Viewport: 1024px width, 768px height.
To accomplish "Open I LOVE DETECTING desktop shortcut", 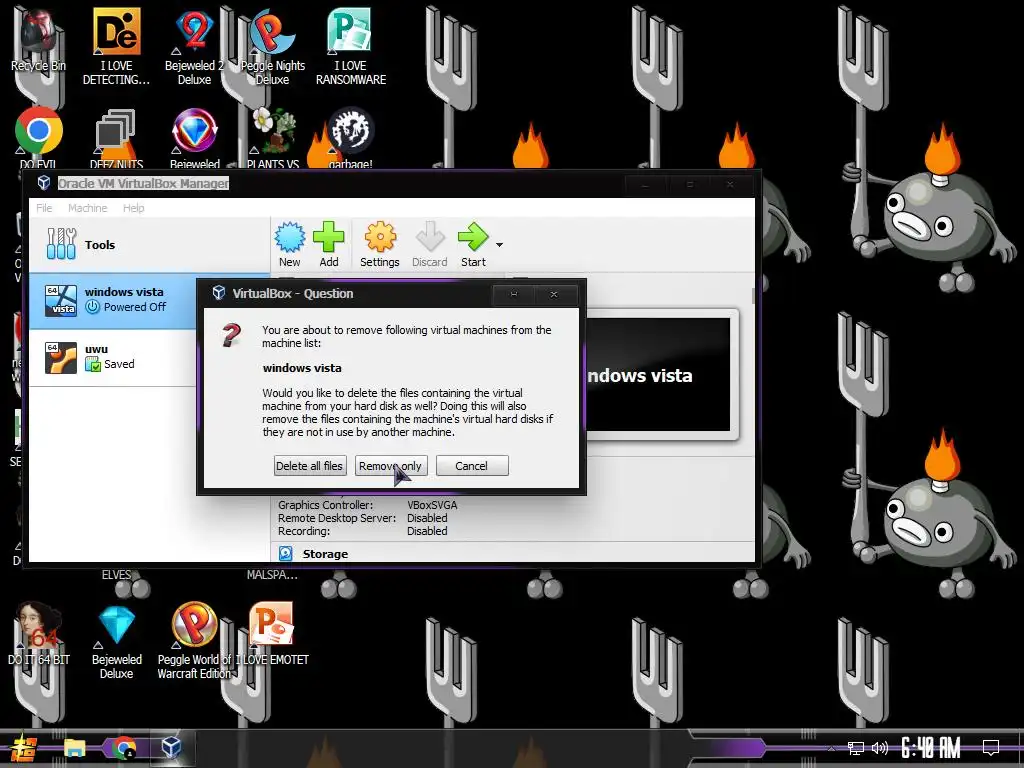I will click(x=116, y=46).
